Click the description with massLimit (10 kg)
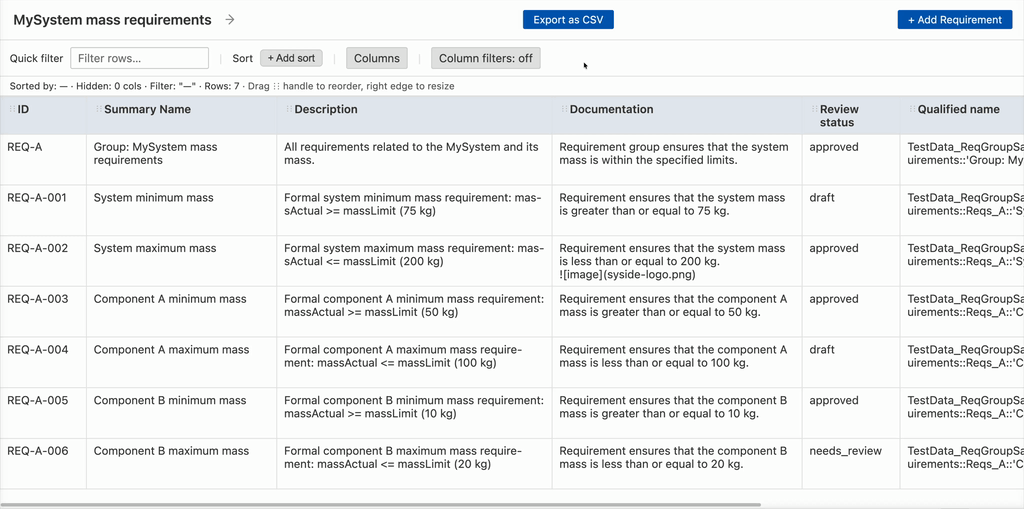This screenshot has height=509, width=1024. 415,413
